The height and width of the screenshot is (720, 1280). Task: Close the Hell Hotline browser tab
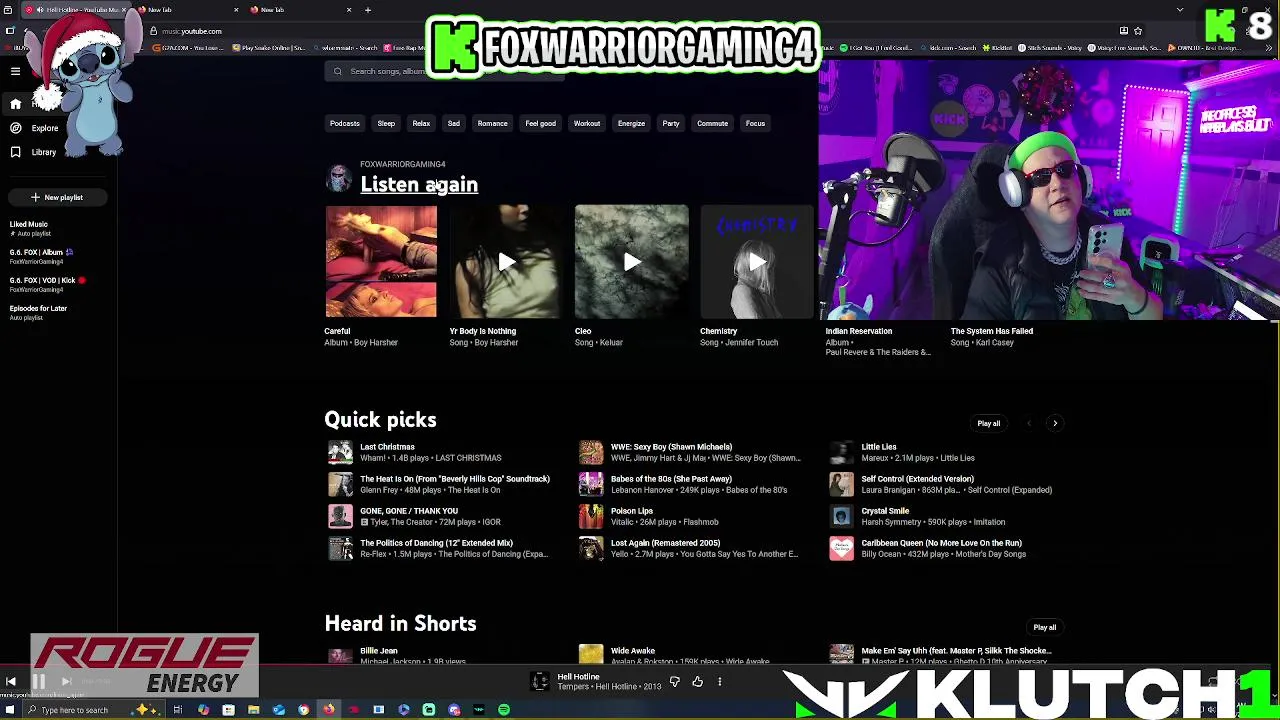124,10
